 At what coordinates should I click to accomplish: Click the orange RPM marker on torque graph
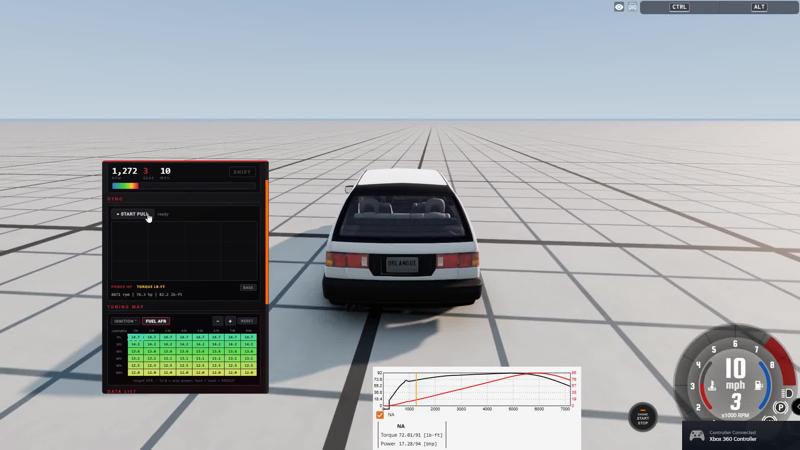pos(416,390)
